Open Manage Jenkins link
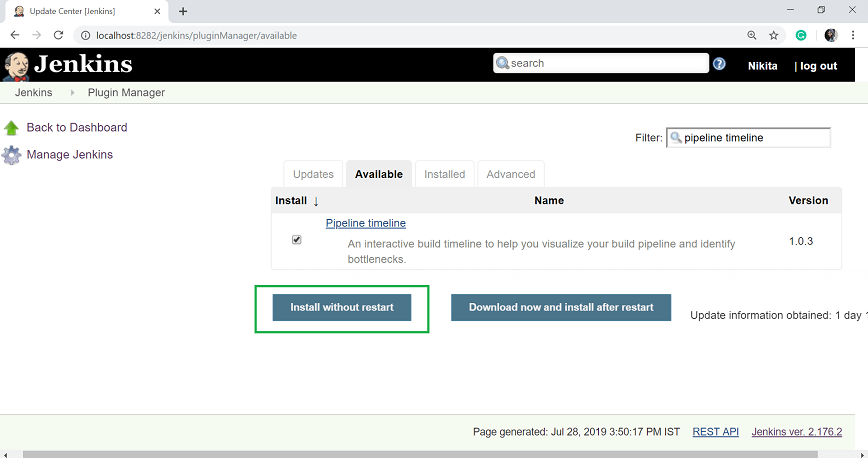Screen dimensions: 868x458 pos(70,155)
